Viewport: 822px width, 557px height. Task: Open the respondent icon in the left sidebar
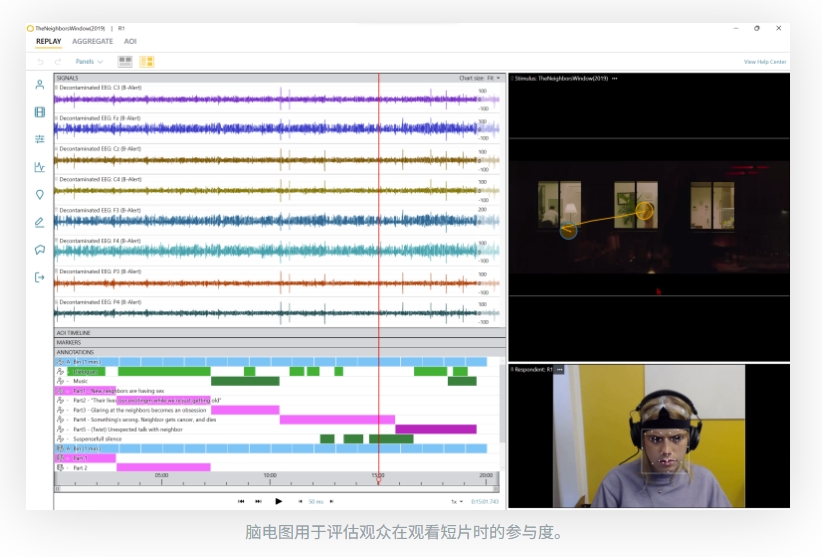click(40, 84)
